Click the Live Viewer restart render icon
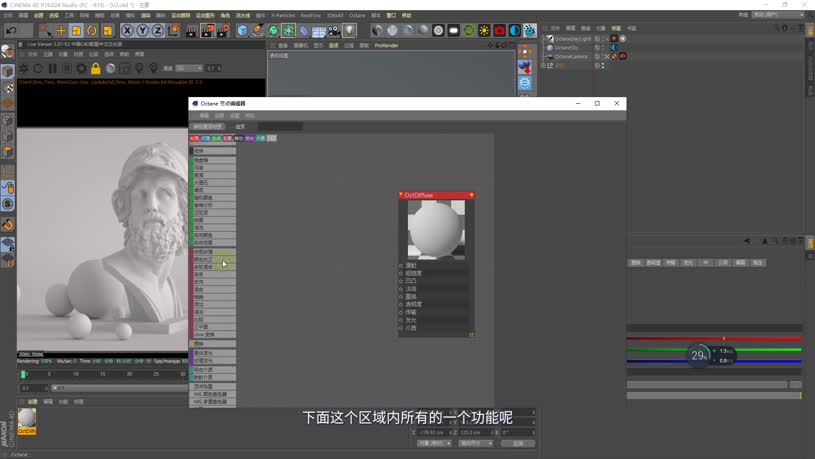815x459 pixels. tap(38, 68)
